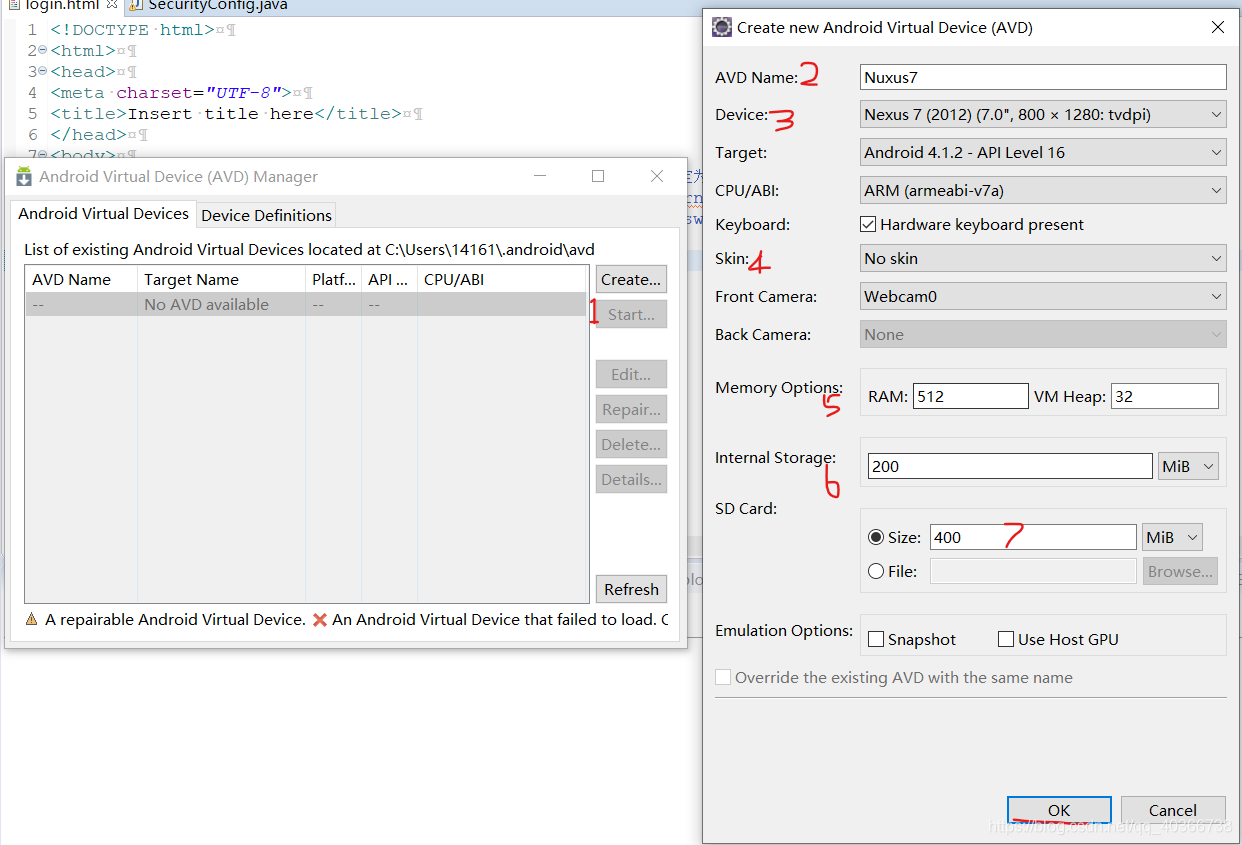1242x845 pixels.
Task: Click the DOCTYPE html line in editor
Action: point(132,30)
